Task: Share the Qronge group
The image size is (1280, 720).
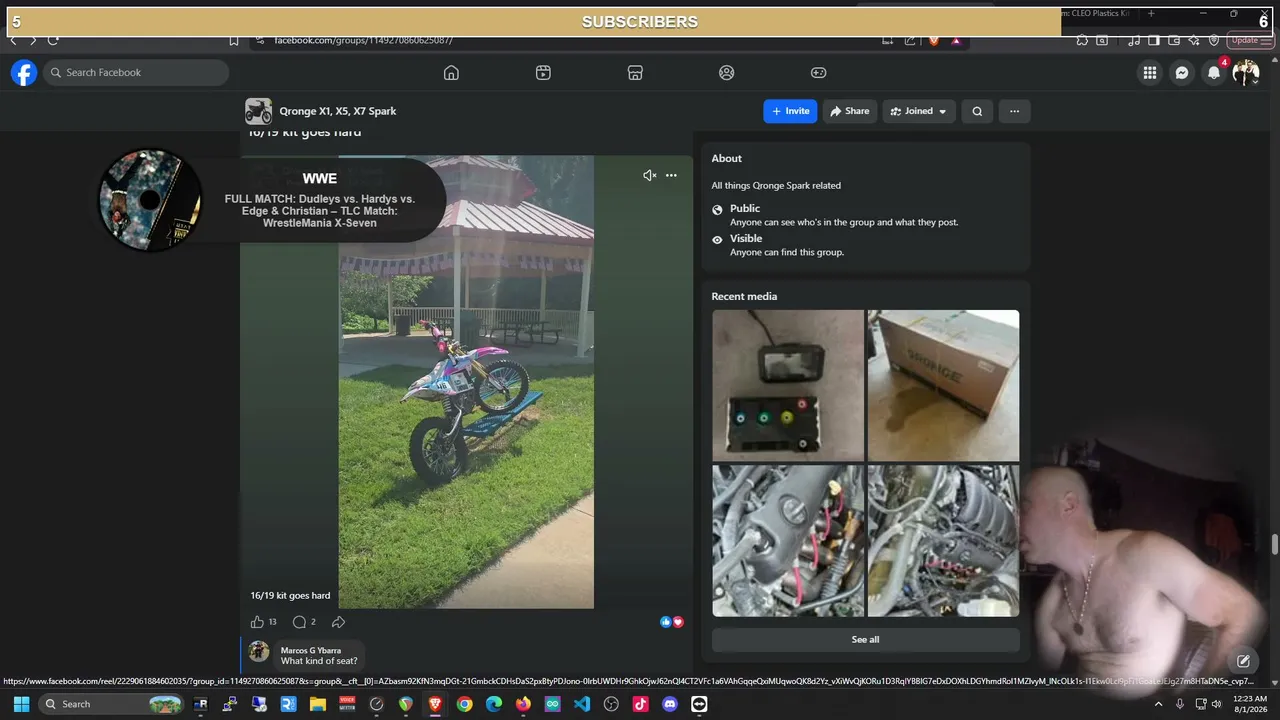Action: click(849, 111)
